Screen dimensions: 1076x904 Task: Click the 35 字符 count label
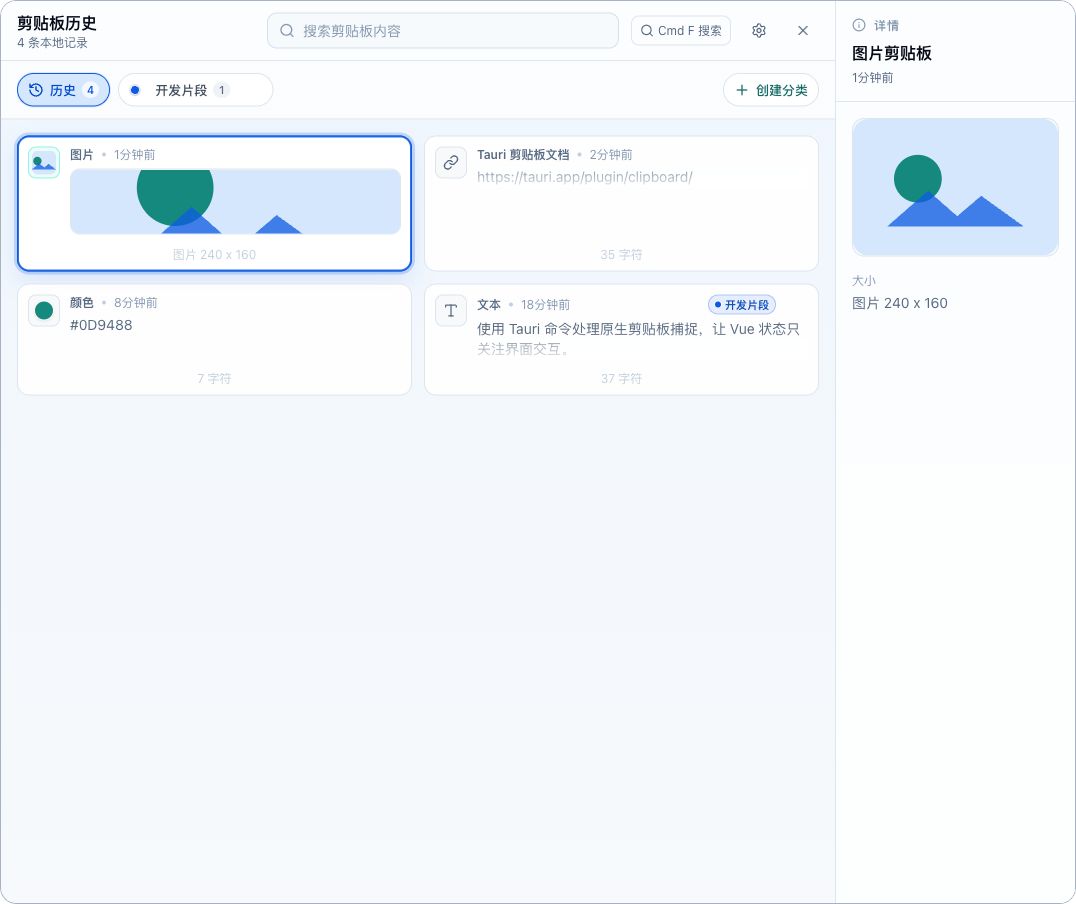coord(621,255)
